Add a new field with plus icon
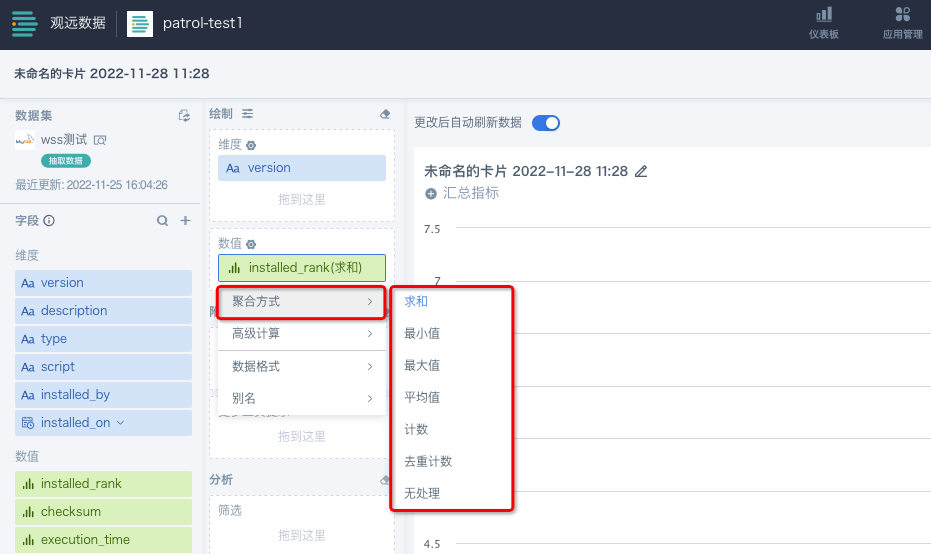This screenshot has width=931, height=554. click(x=185, y=221)
